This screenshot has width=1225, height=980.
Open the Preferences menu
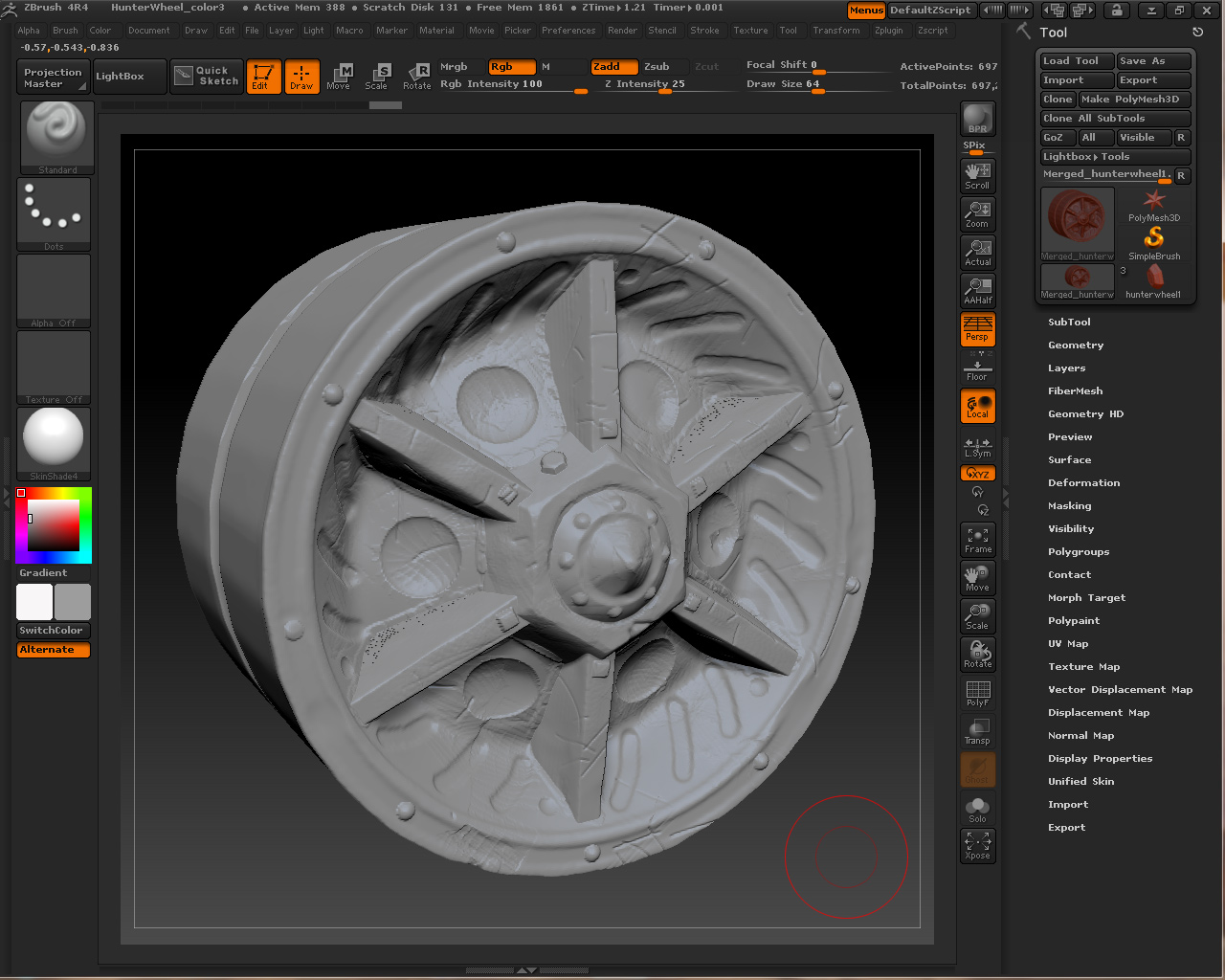click(x=568, y=31)
